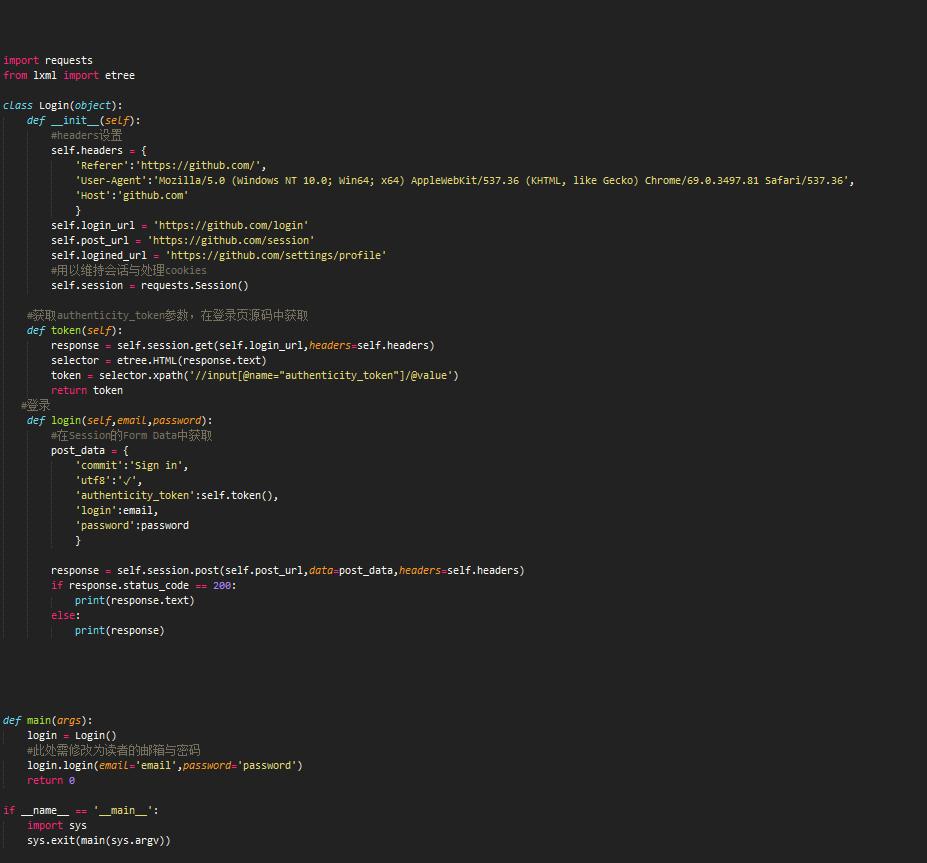Click the 'selector = etree.HTML(response.text)' line
927x863 pixels.
[x=158, y=360]
